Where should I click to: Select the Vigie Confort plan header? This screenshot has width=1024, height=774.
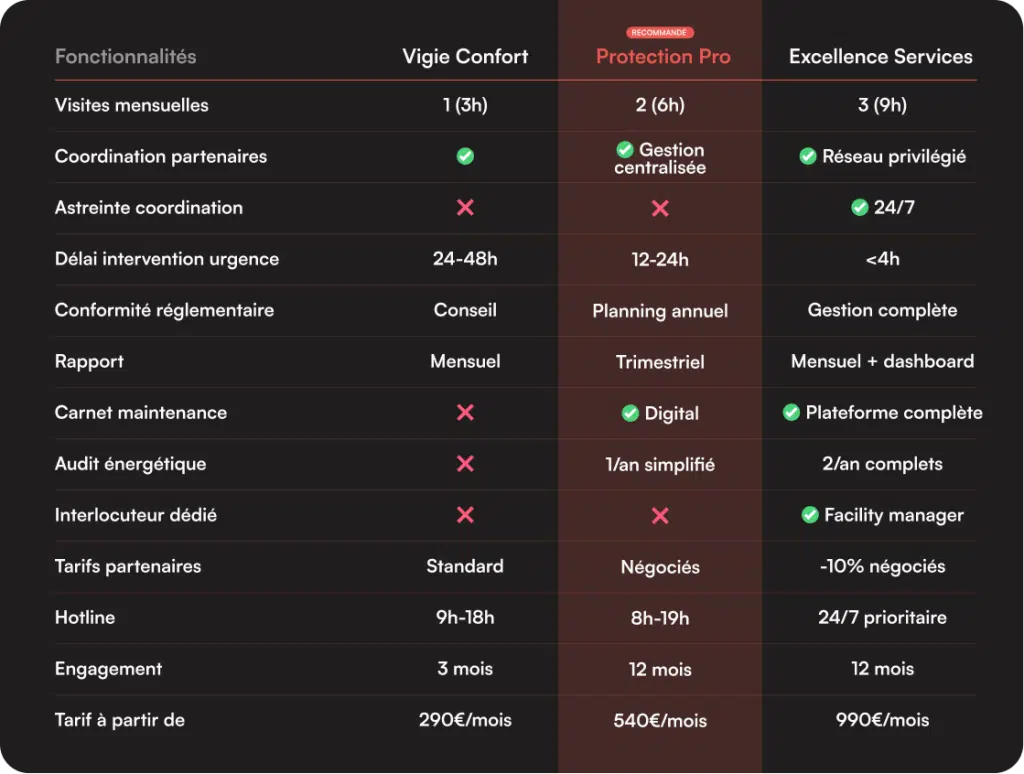[465, 56]
